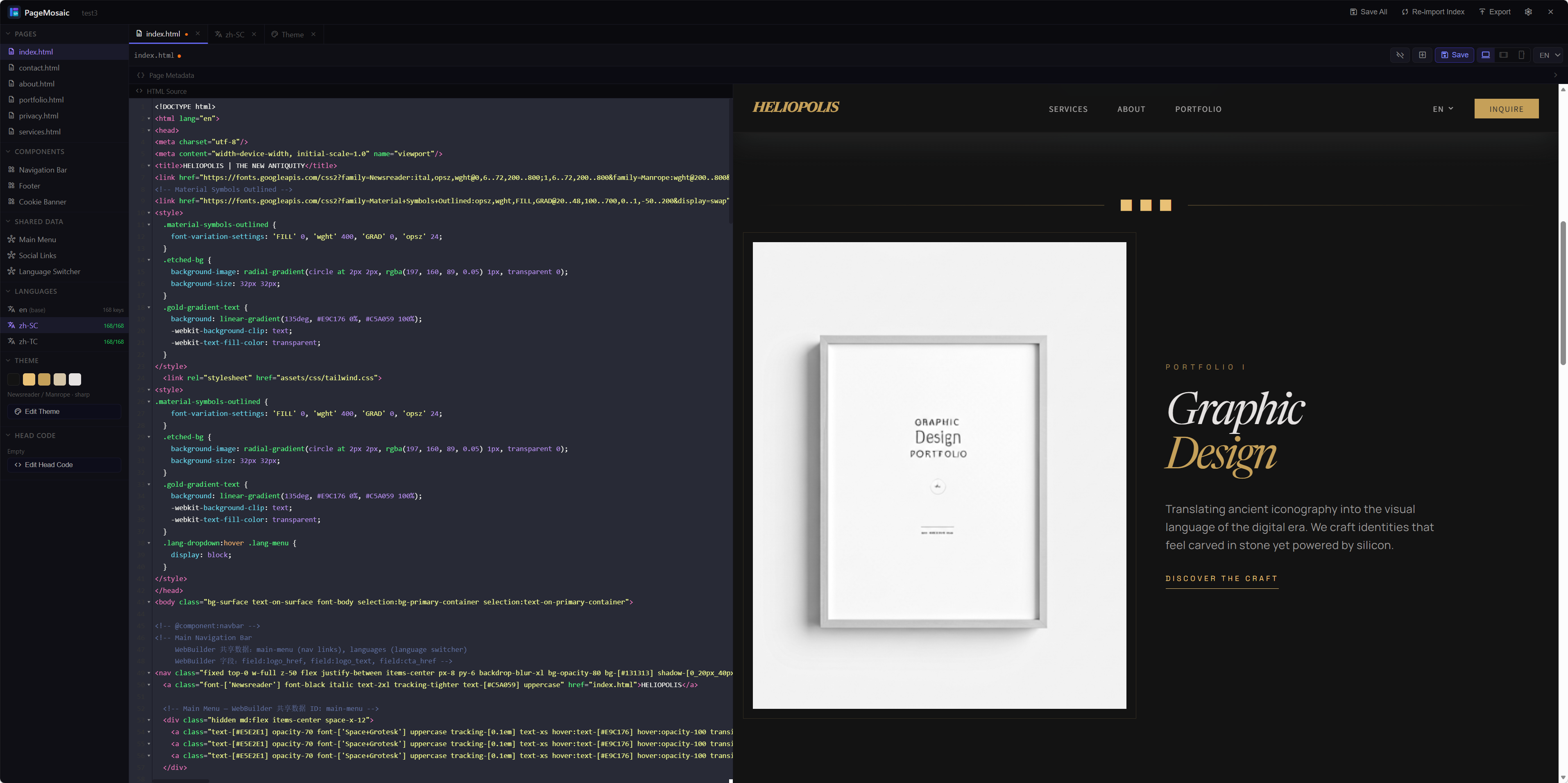Keep desktop preview mode selected

coord(1485,55)
